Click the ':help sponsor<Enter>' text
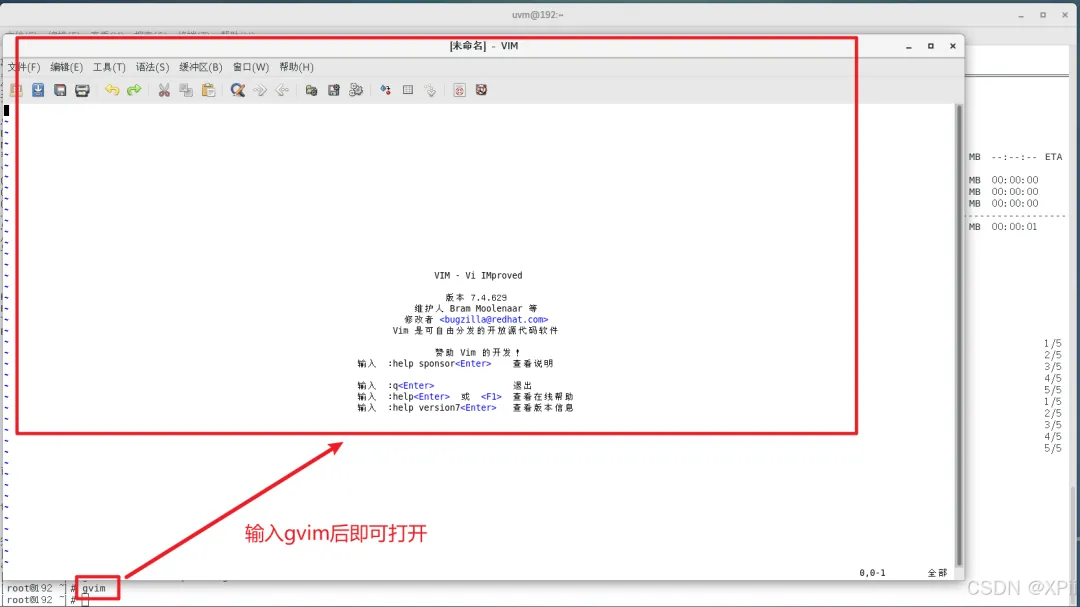 point(439,364)
